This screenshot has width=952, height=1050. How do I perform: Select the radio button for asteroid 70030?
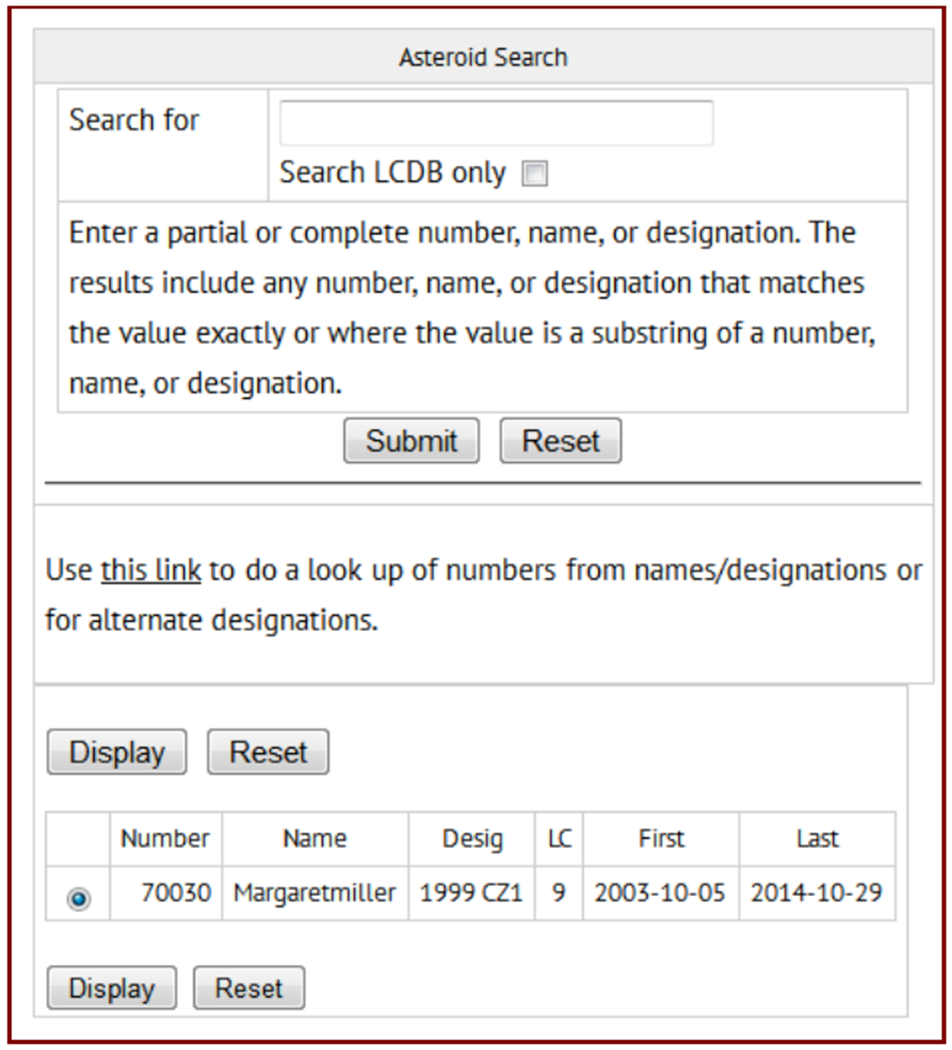coord(78,899)
